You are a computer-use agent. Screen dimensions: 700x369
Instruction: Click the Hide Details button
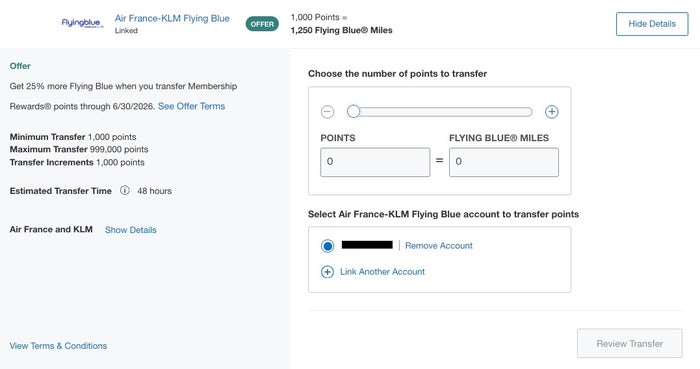pos(652,24)
